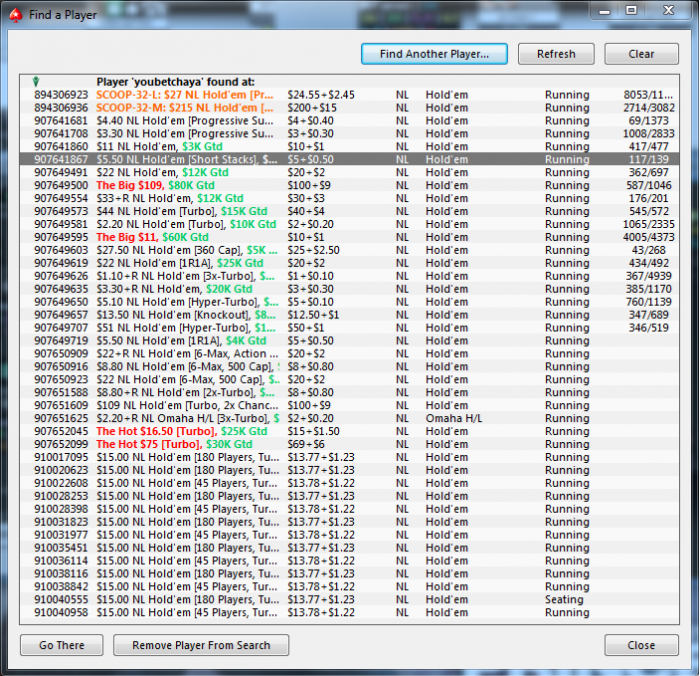Select the $33+R NL Hold'em $12K Gtd row

[350, 198]
